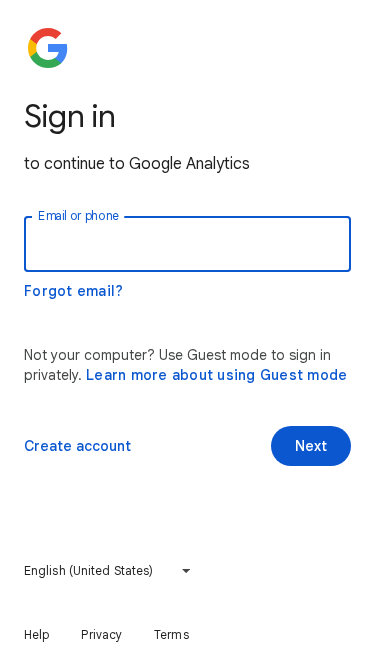The image size is (375, 667).
Task: Click the "to continue to Google Analytics" subtitle
Action: pyautogui.click(x=136, y=163)
